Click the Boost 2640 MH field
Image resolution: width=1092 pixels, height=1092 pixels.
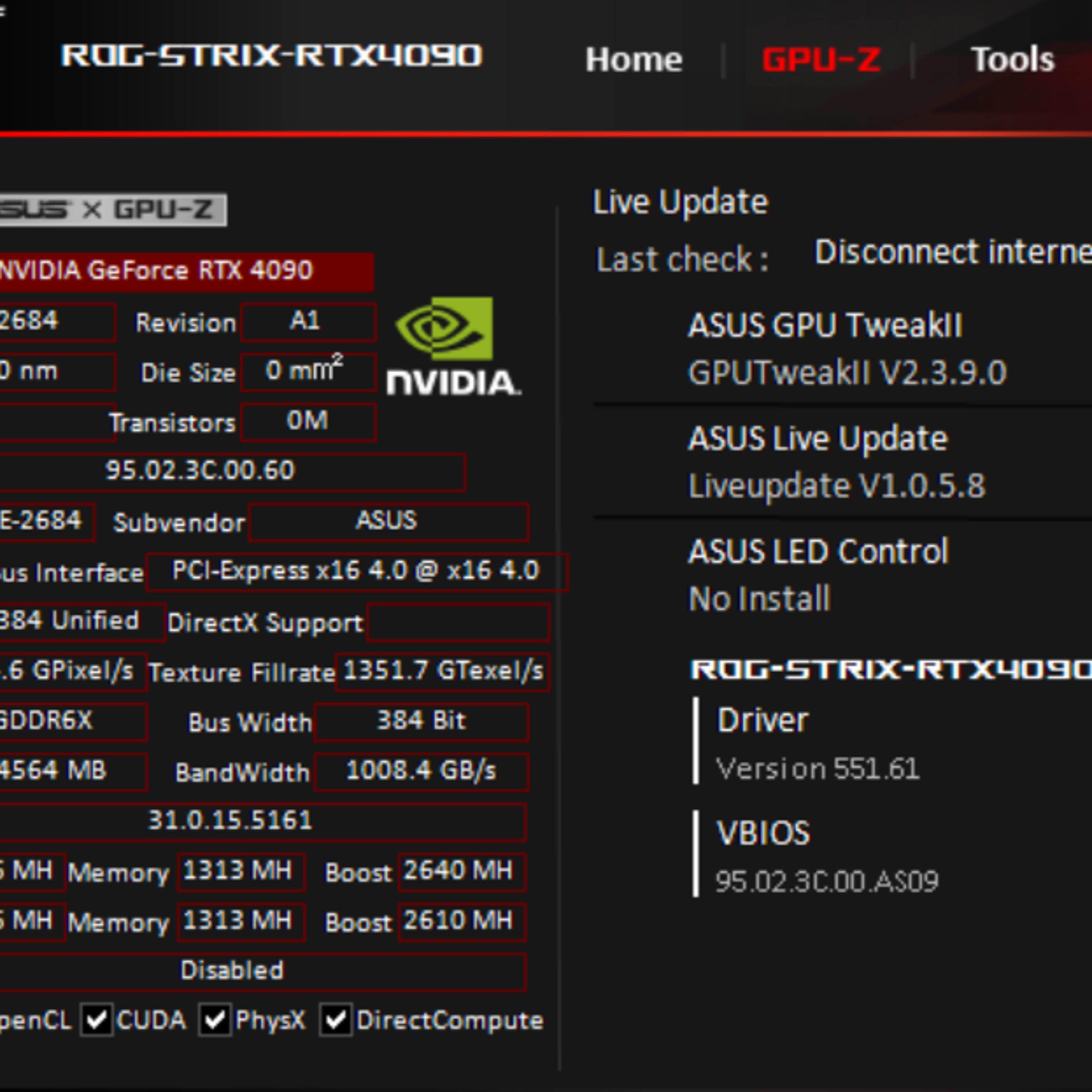pyautogui.click(x=462, y=872)
